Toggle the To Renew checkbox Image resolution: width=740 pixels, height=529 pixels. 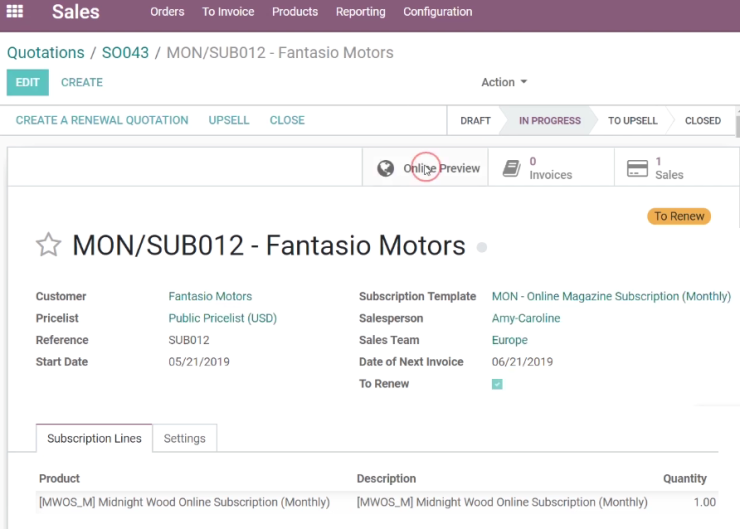pos(497,384)
